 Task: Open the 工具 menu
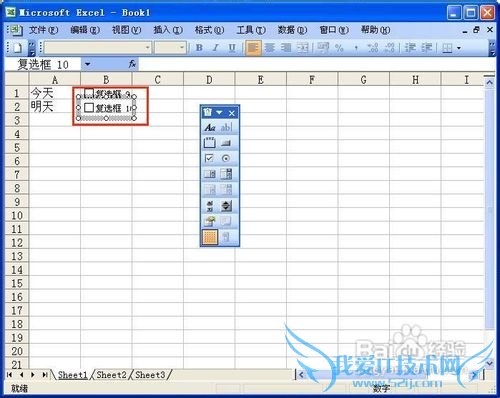[251, 30]
